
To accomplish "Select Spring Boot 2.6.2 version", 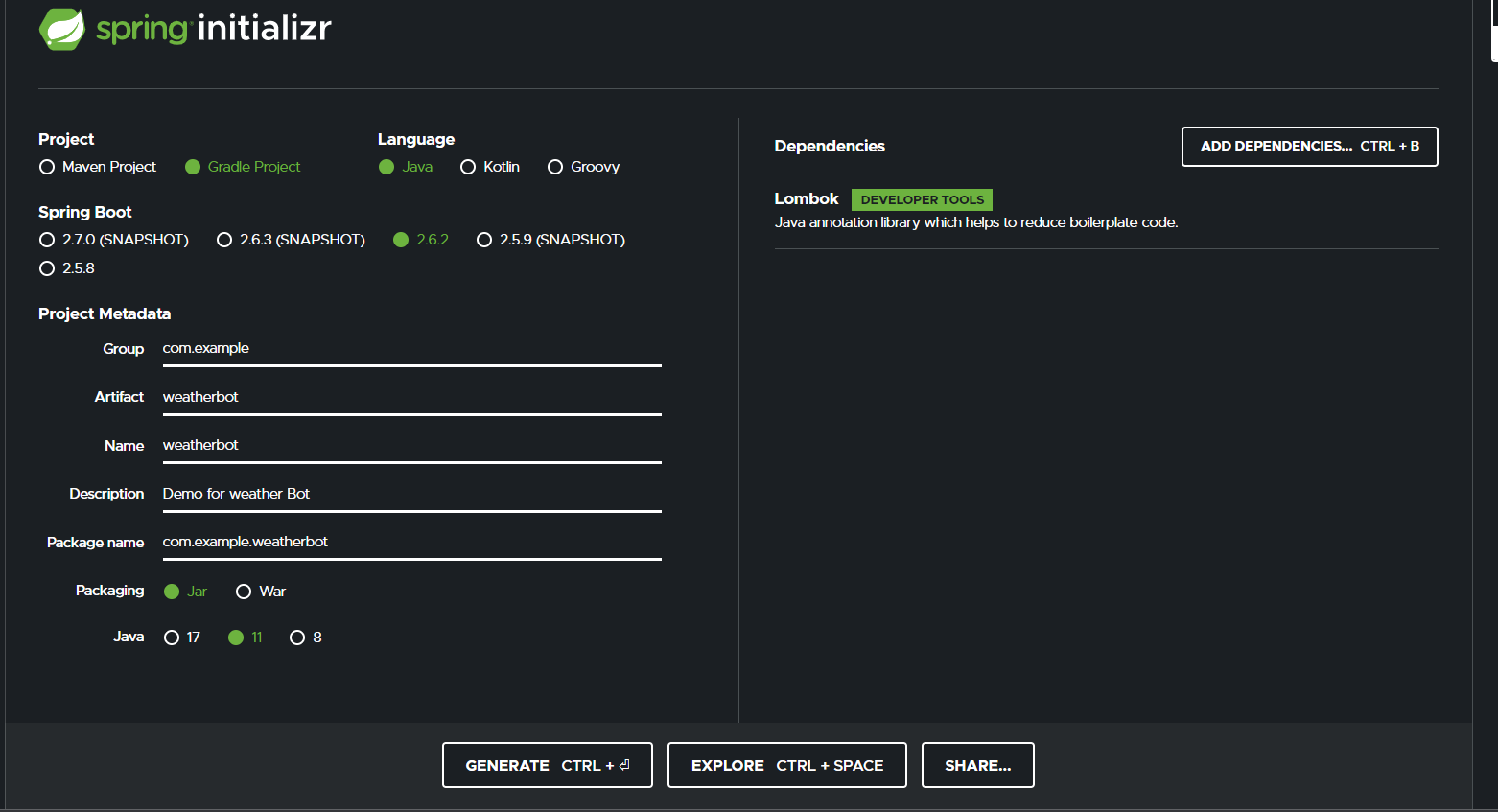I will tap(421, 240).
